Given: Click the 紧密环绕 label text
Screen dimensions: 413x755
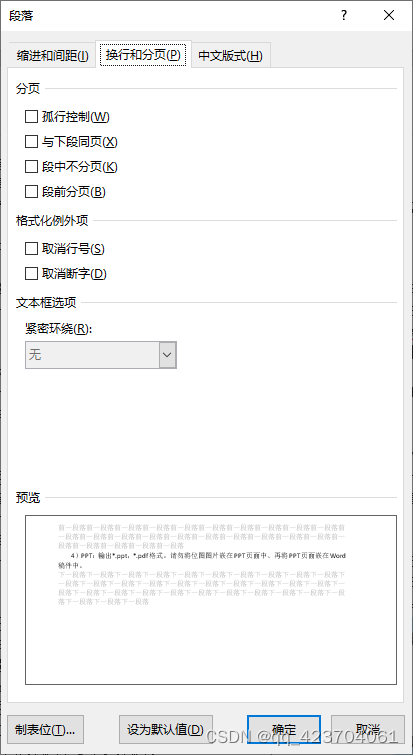Looking at the screenshot, I should 58,329.
